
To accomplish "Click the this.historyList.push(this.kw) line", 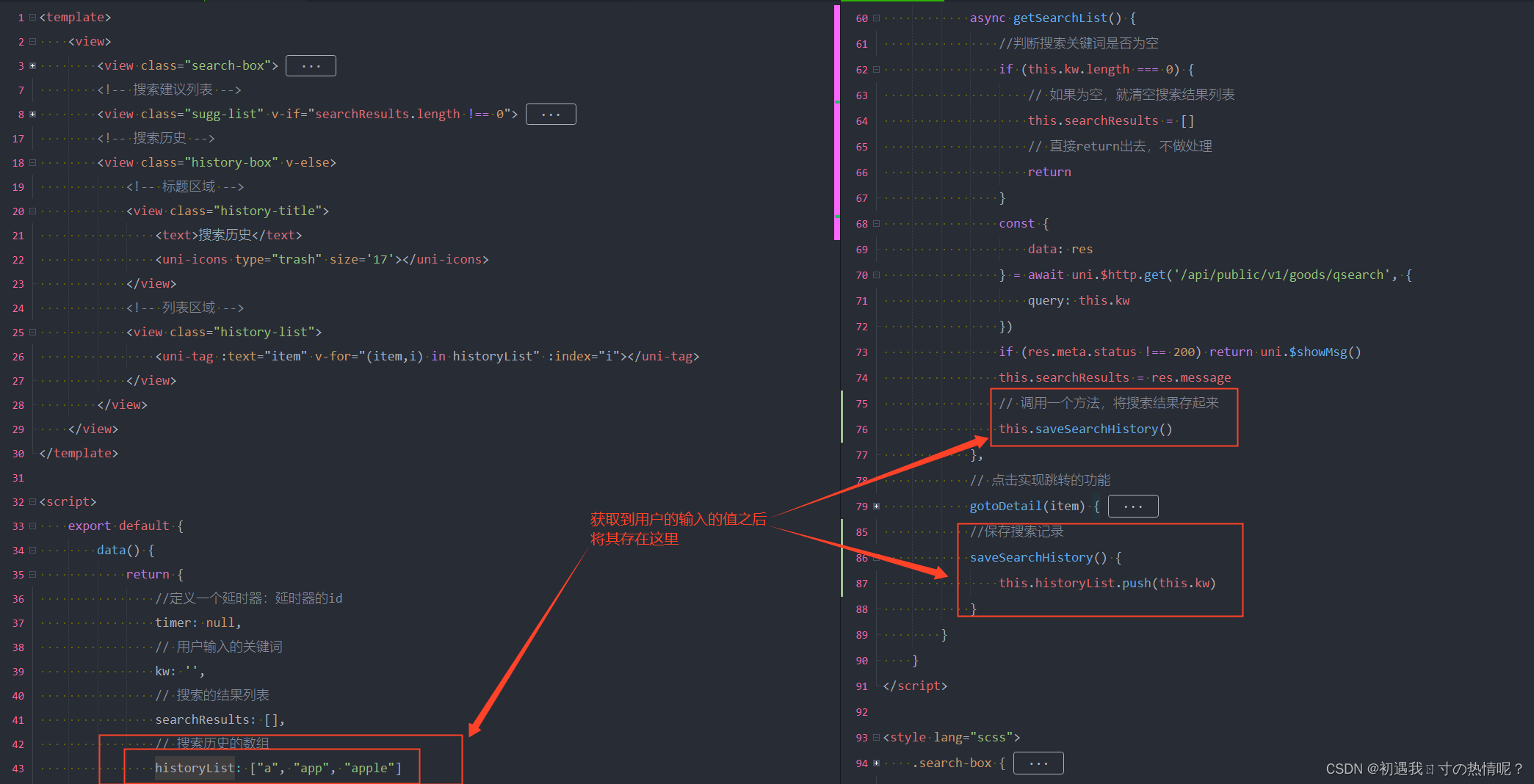I will pyautogui.click(x=1107, y=583).
